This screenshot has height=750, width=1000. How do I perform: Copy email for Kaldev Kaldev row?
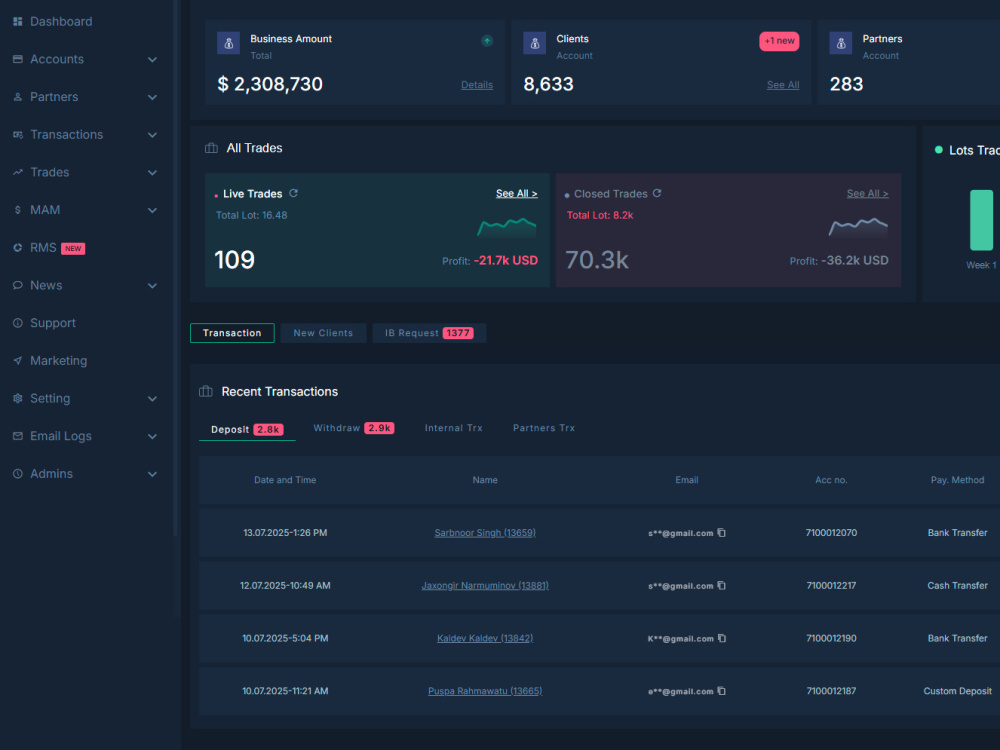(722, 638)
